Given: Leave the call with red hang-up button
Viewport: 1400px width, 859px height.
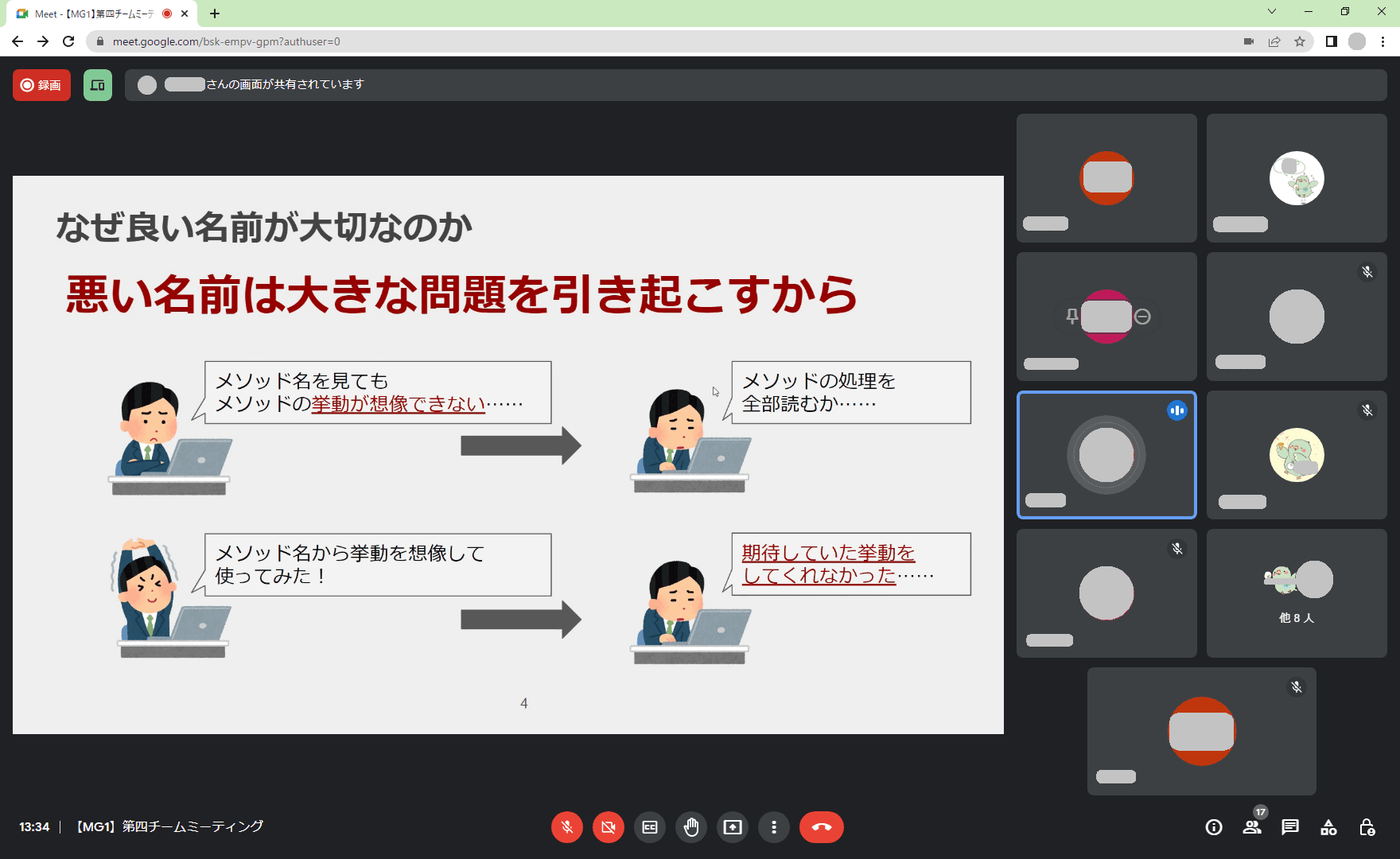Looking at the screenshot, I should tap(821, 827).
